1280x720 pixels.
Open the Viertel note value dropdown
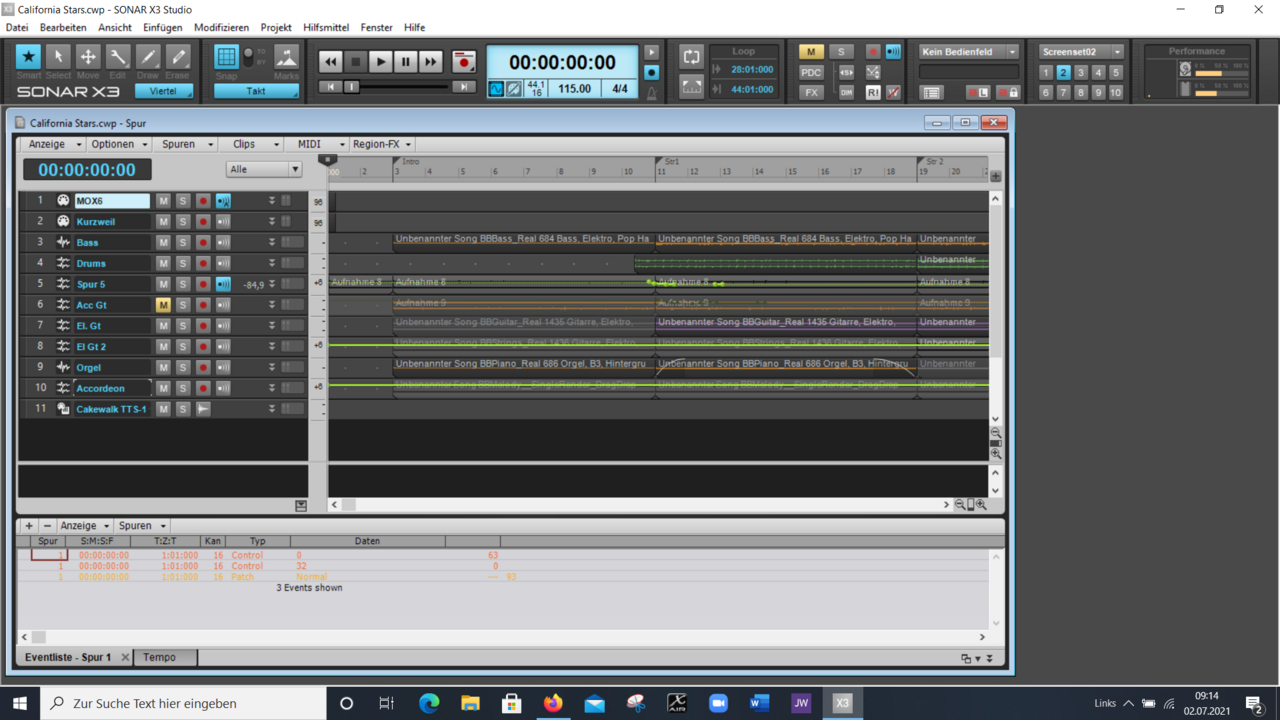[163, 91]
